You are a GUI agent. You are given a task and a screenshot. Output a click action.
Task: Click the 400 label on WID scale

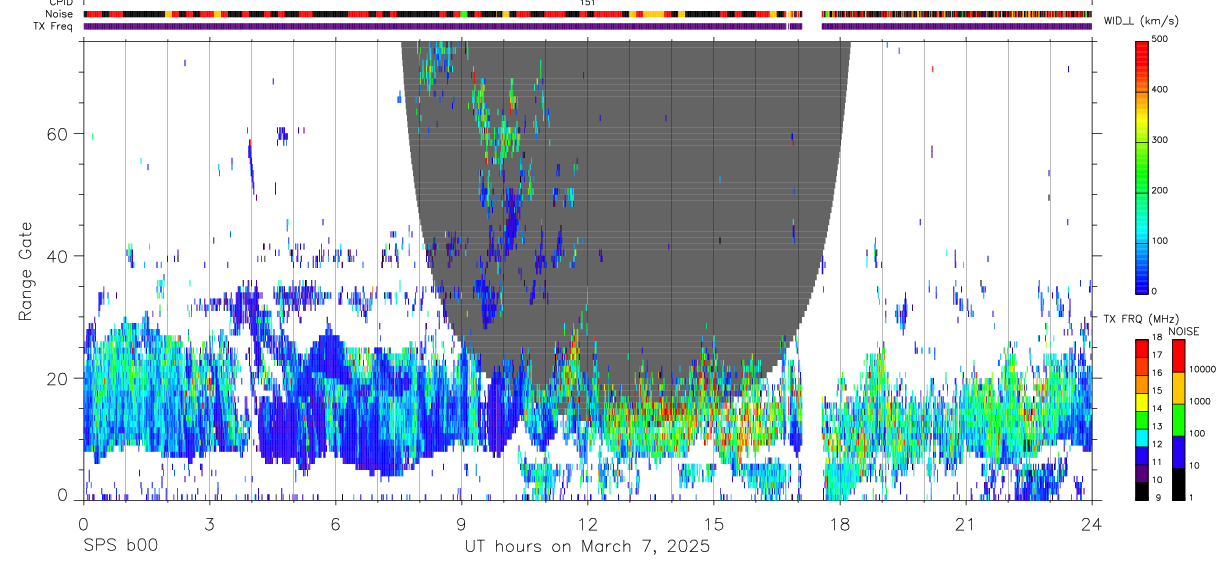(x=1160, y=89)
